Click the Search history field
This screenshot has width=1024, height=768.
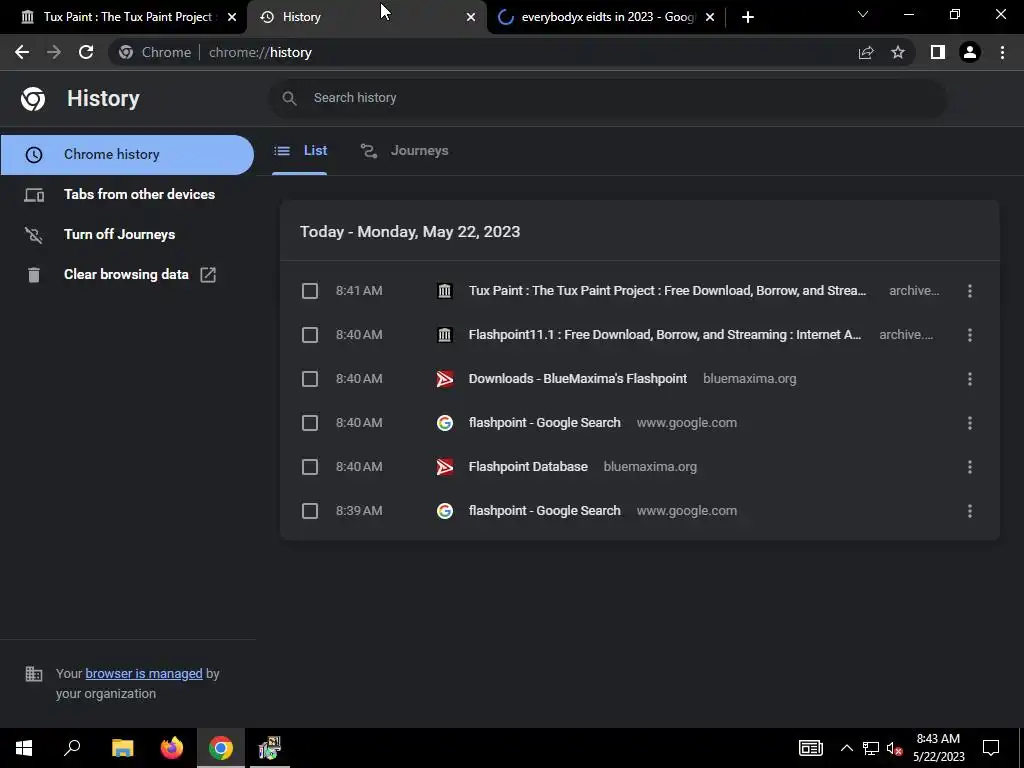click(x=607, y=98)
